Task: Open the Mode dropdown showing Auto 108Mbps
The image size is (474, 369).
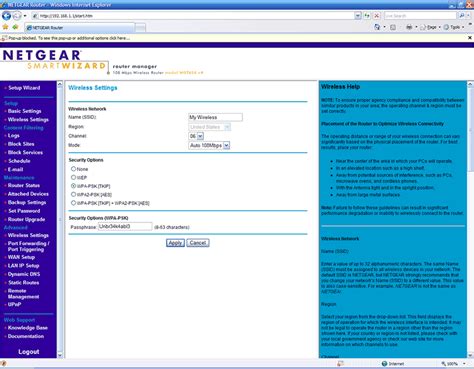Action: [209, 145]
